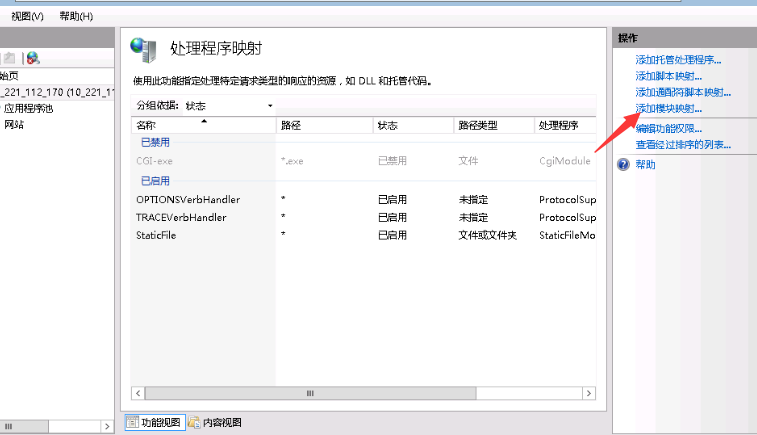The image size is (757, 435).
Task: Sort by the 处理程序 column header
Action: tap(565, 126)
